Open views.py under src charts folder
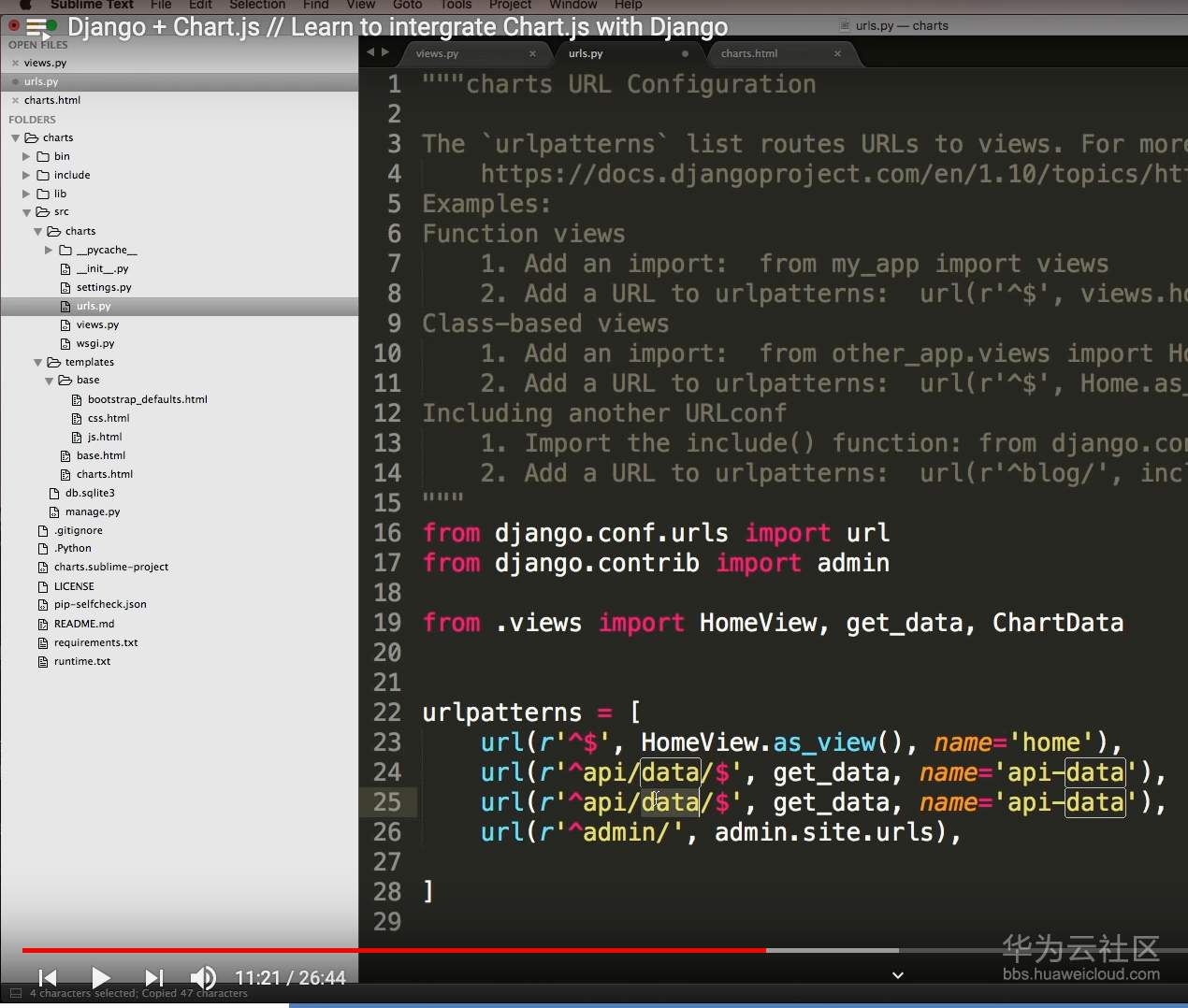Screen dimensions: 1188x1008 [97, 324]
